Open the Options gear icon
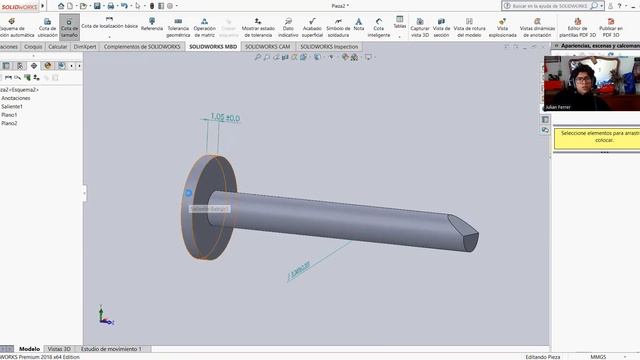Image resolution: width=640 pixels, height=360 pixels. [170, 6]
